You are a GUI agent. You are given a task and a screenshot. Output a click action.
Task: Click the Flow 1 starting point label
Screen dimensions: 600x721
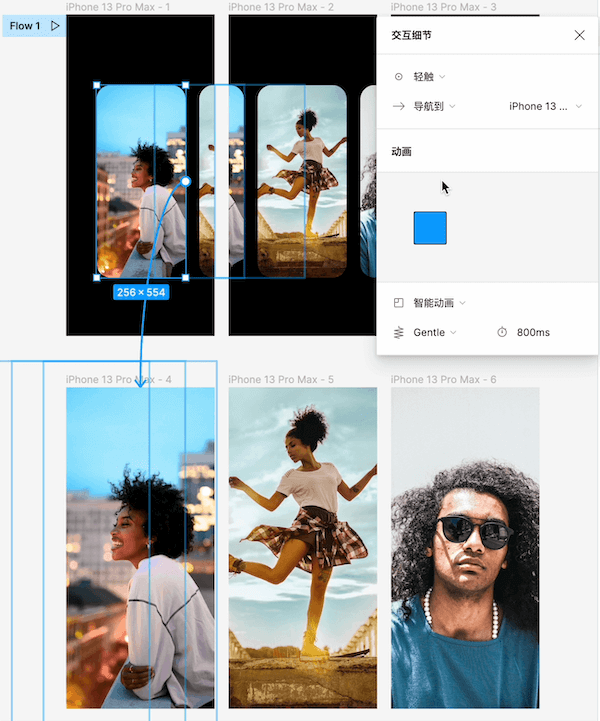[25, 26]
